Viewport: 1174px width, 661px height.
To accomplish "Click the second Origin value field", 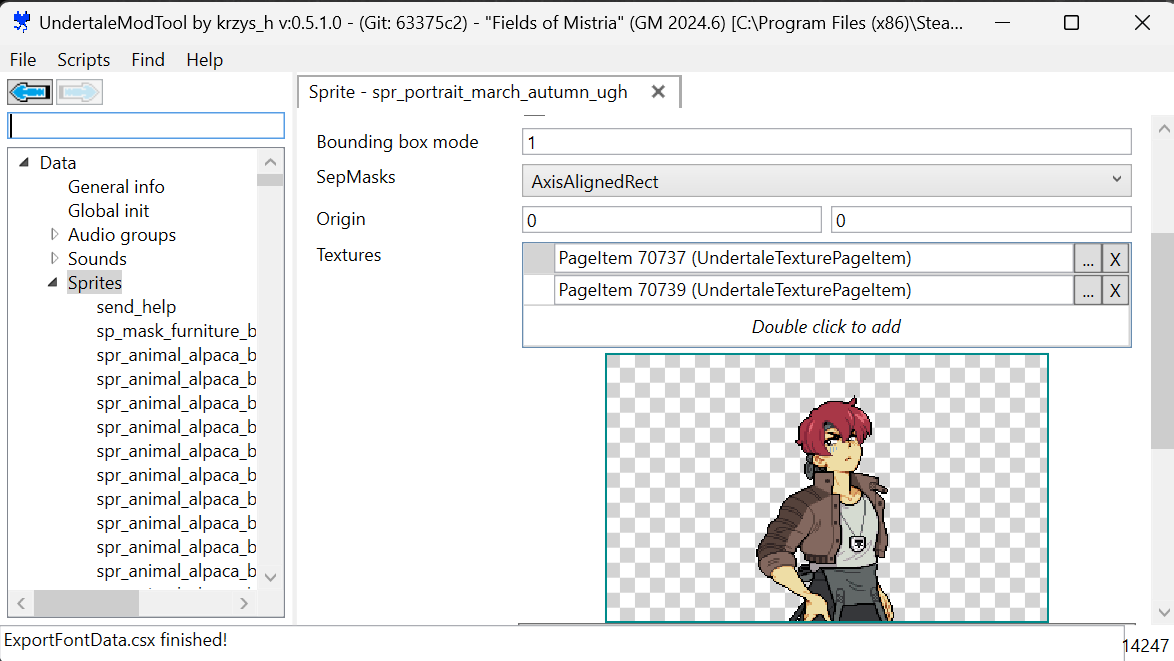I will 981,220.
